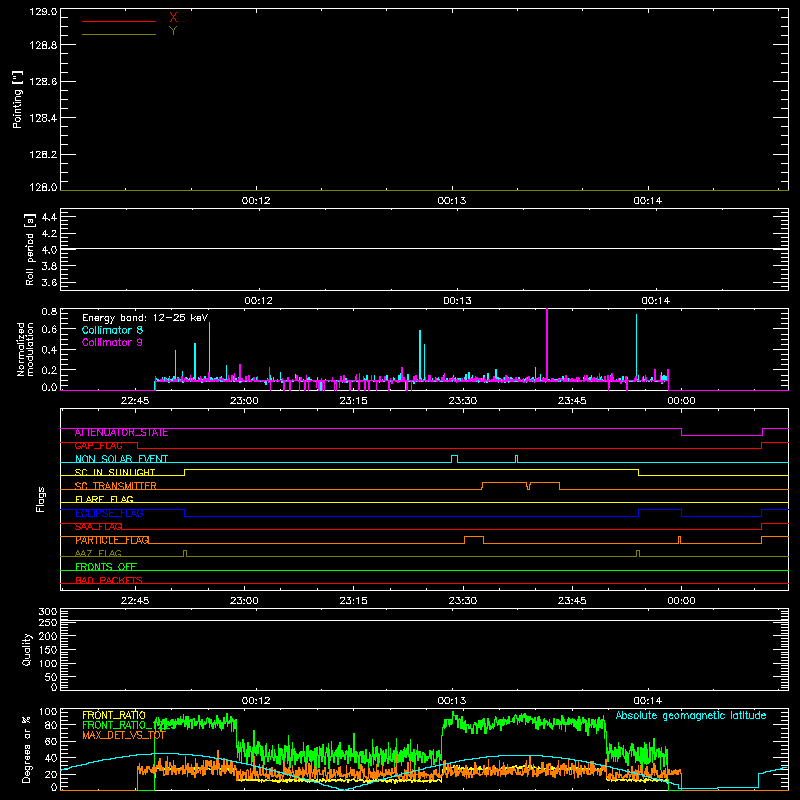800x800 pixels.
Task: Click the NON_SOLAR_EVENT flag label
Action: (x=121, y=459)
